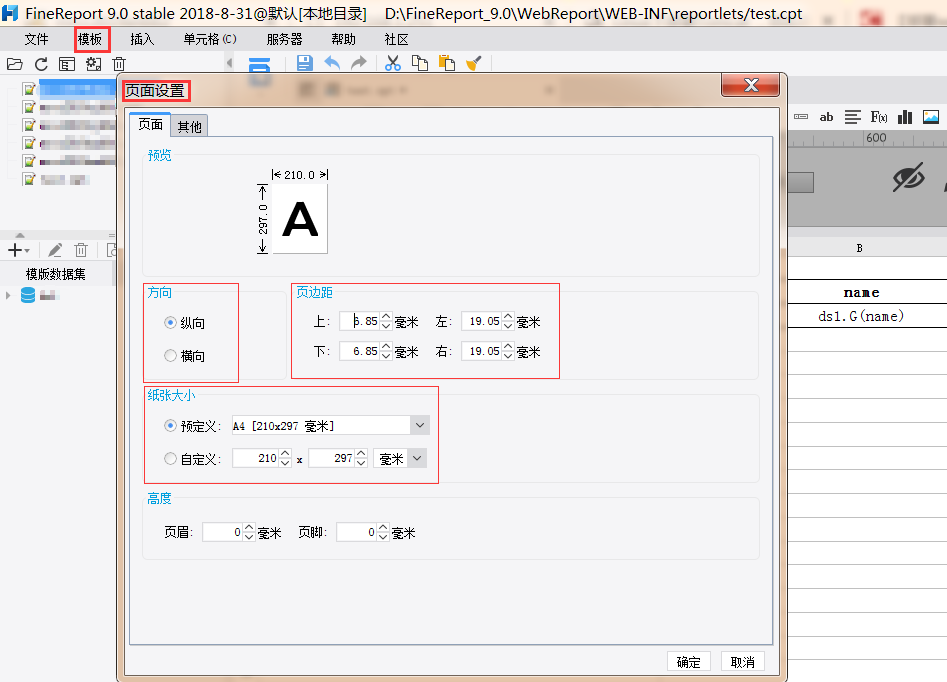Click the align lines icon at right

click(x=852, y=117)
